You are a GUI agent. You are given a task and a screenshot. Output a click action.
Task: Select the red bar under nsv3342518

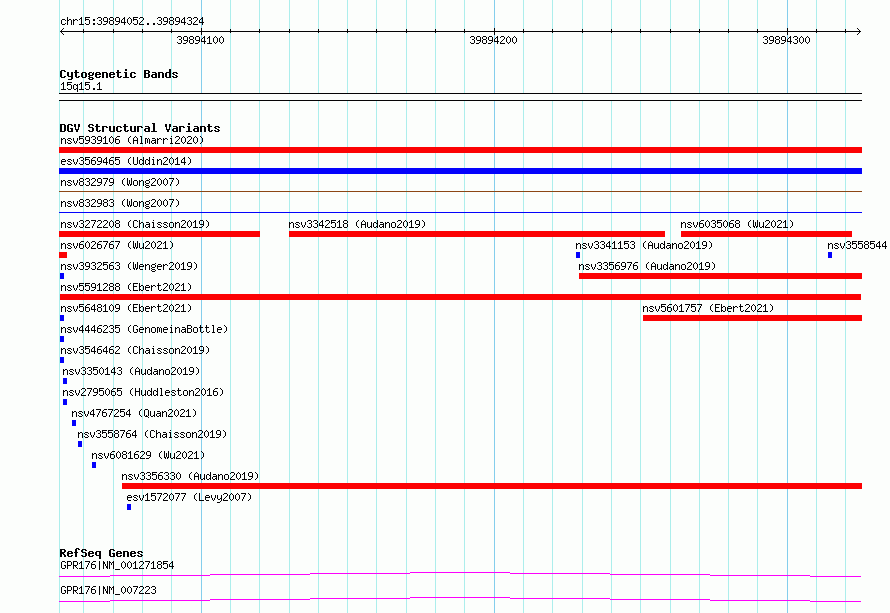[477, 234]
